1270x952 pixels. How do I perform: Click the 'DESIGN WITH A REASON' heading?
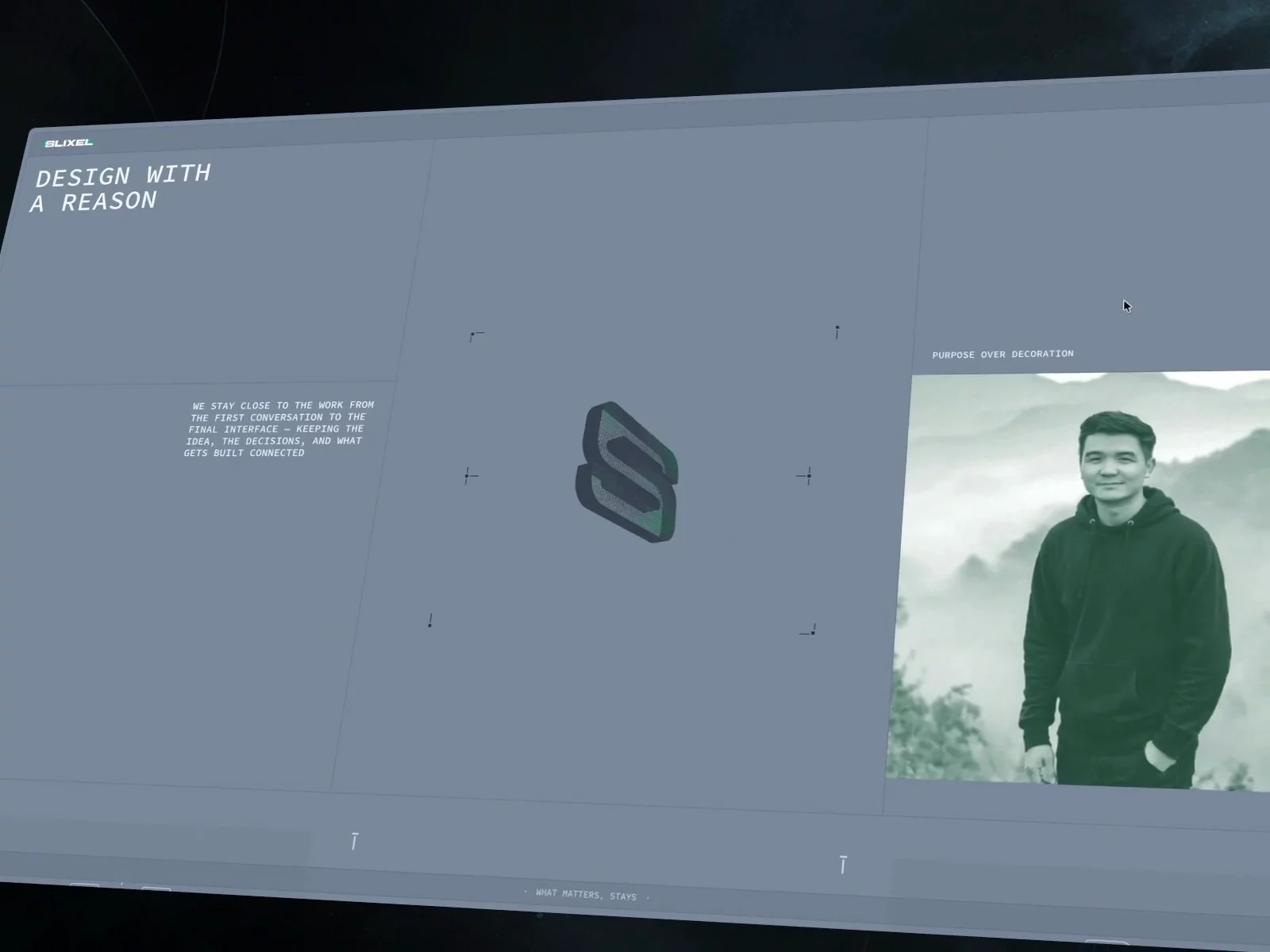(121, 188)
